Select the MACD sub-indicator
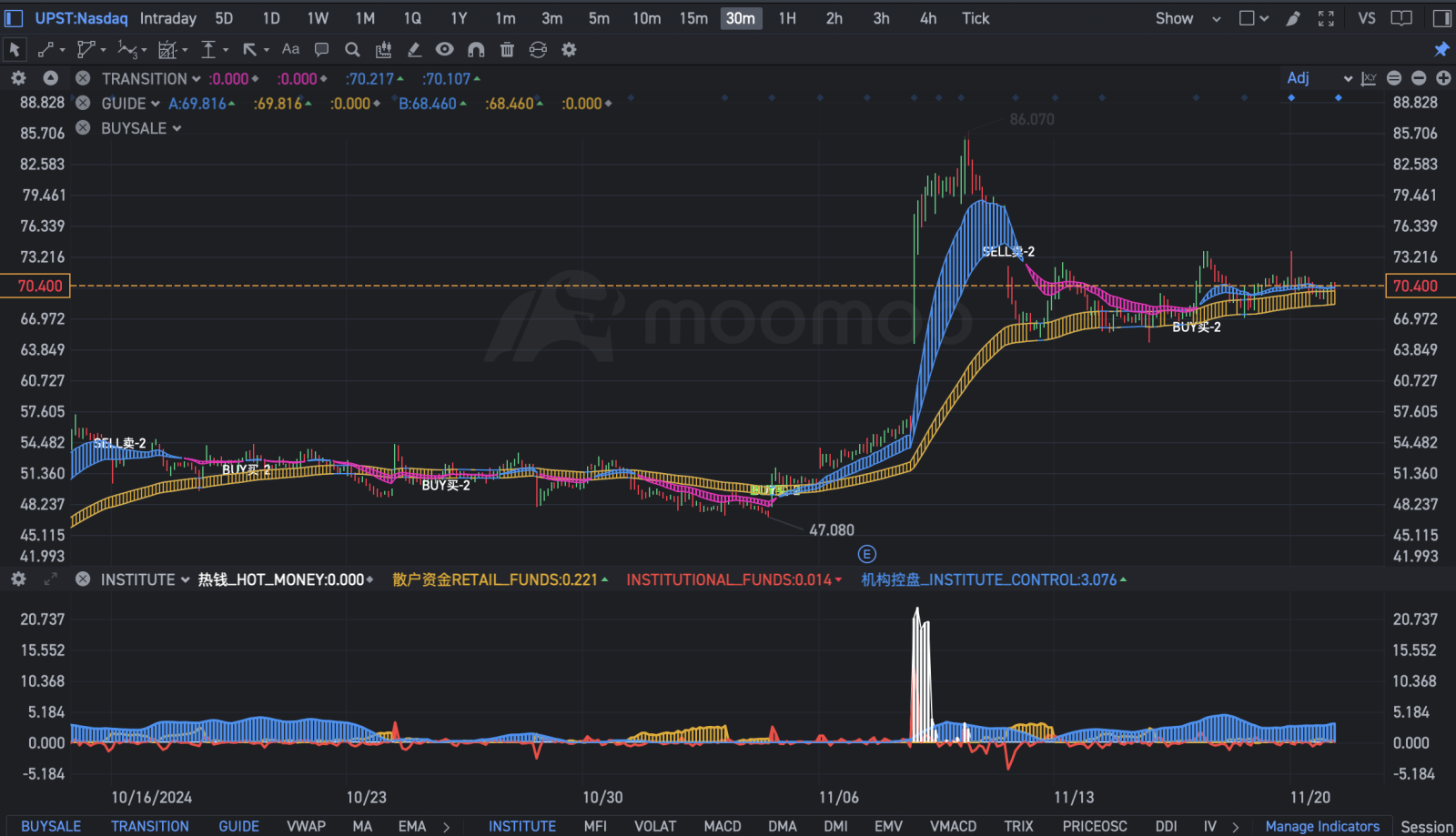Image resolution: width=1456 pixels, height=836 pixels. 723,826
